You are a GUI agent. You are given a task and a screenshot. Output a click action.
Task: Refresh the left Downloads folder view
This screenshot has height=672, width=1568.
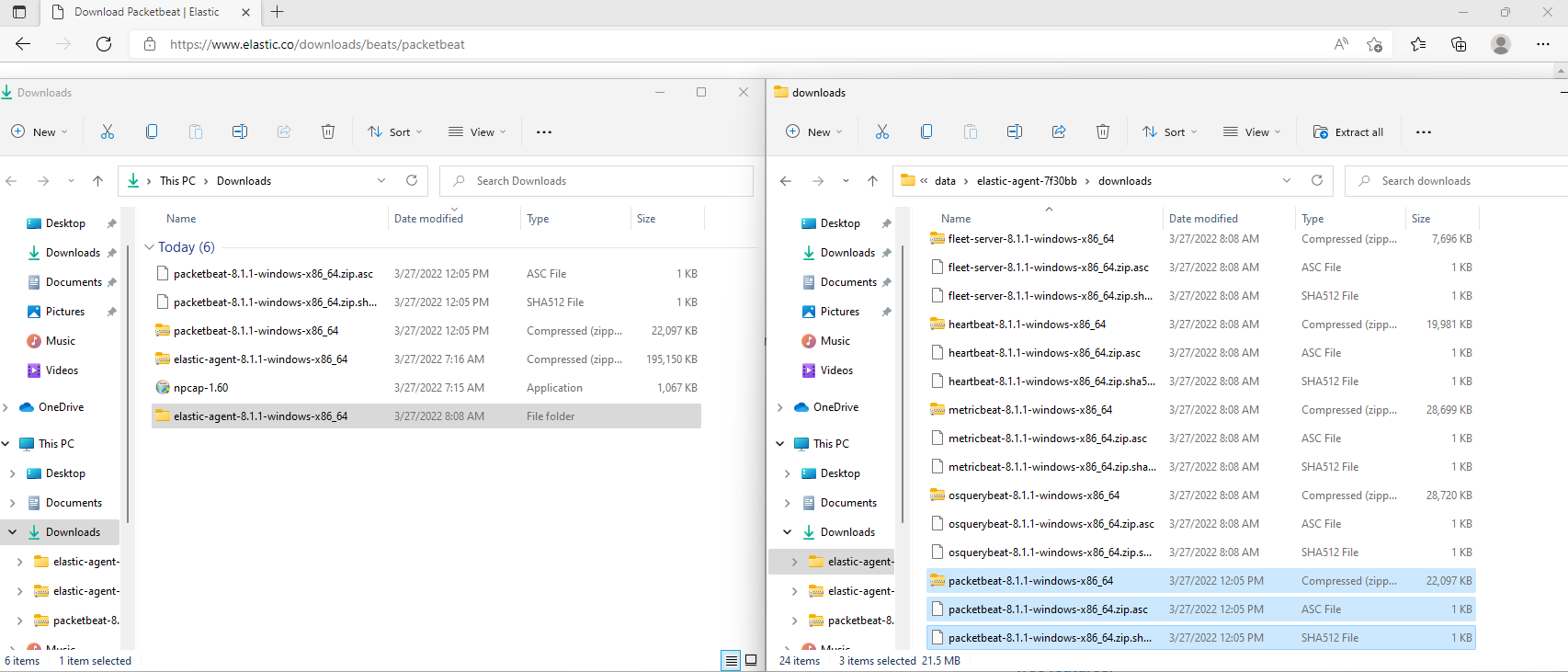(x=412, y=181)
